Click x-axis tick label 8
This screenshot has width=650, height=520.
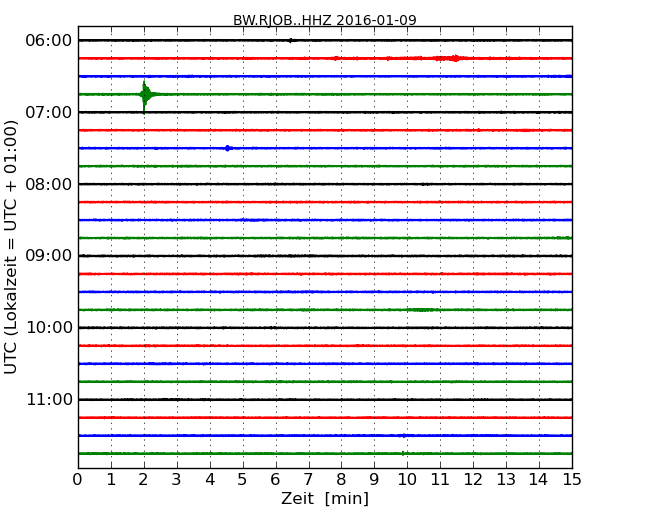click(342, 479)
